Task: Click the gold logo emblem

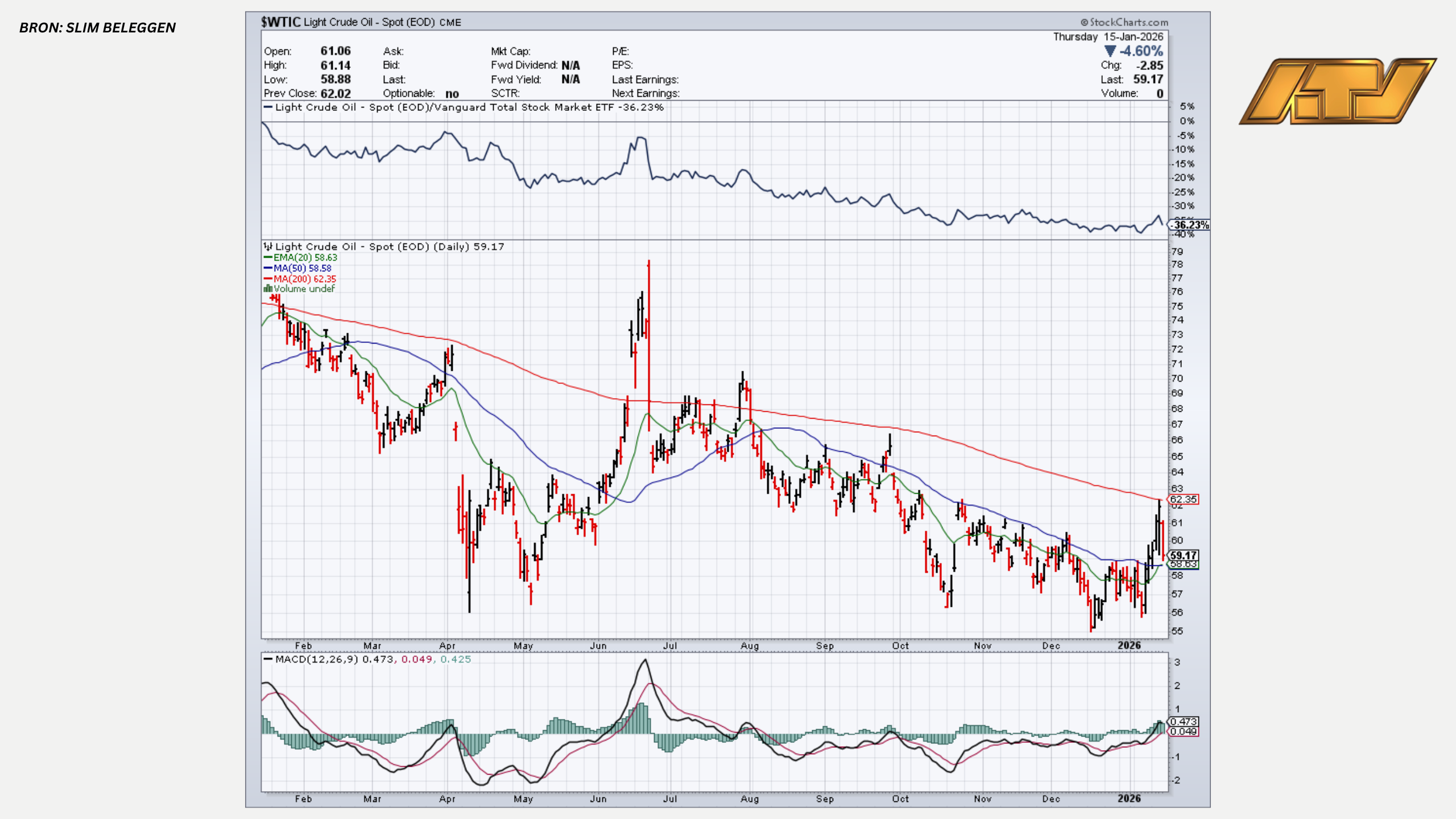Action: click(x=1338, y=91)
